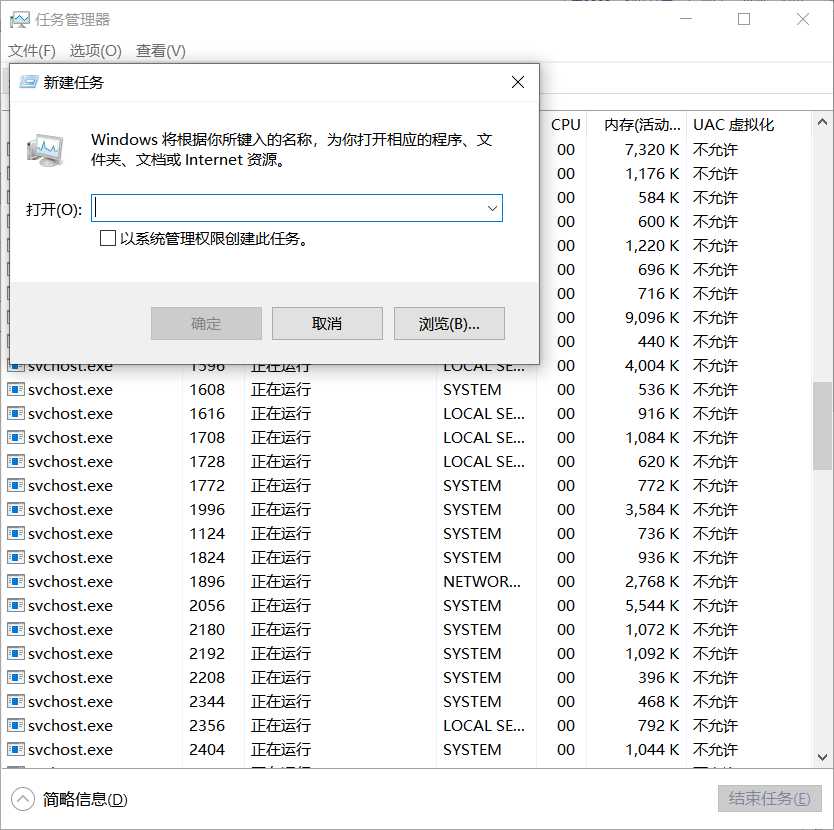Screen dimensions: 834x830
Task: Click svchost.exe icon for PID 1616
Action: [x=15, y=413]
